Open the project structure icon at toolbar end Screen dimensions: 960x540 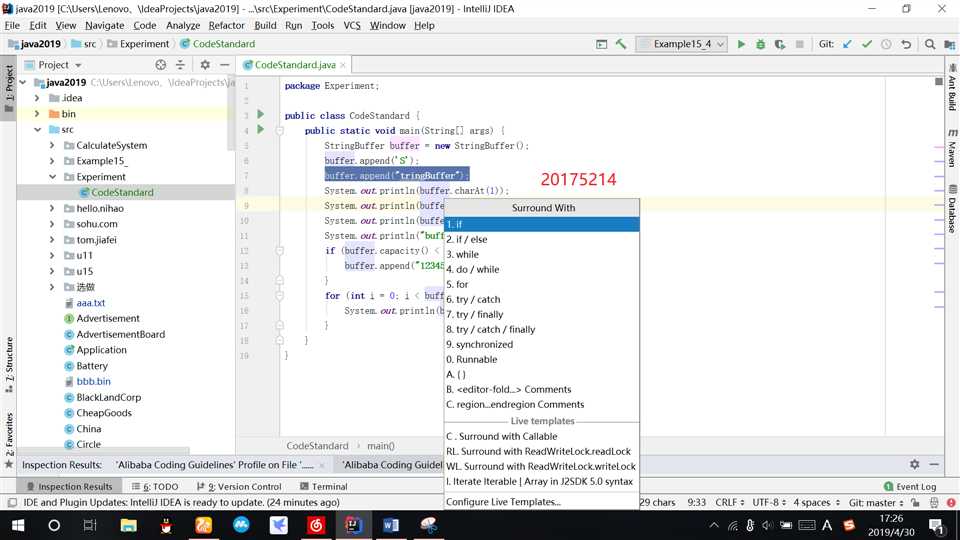950,44
